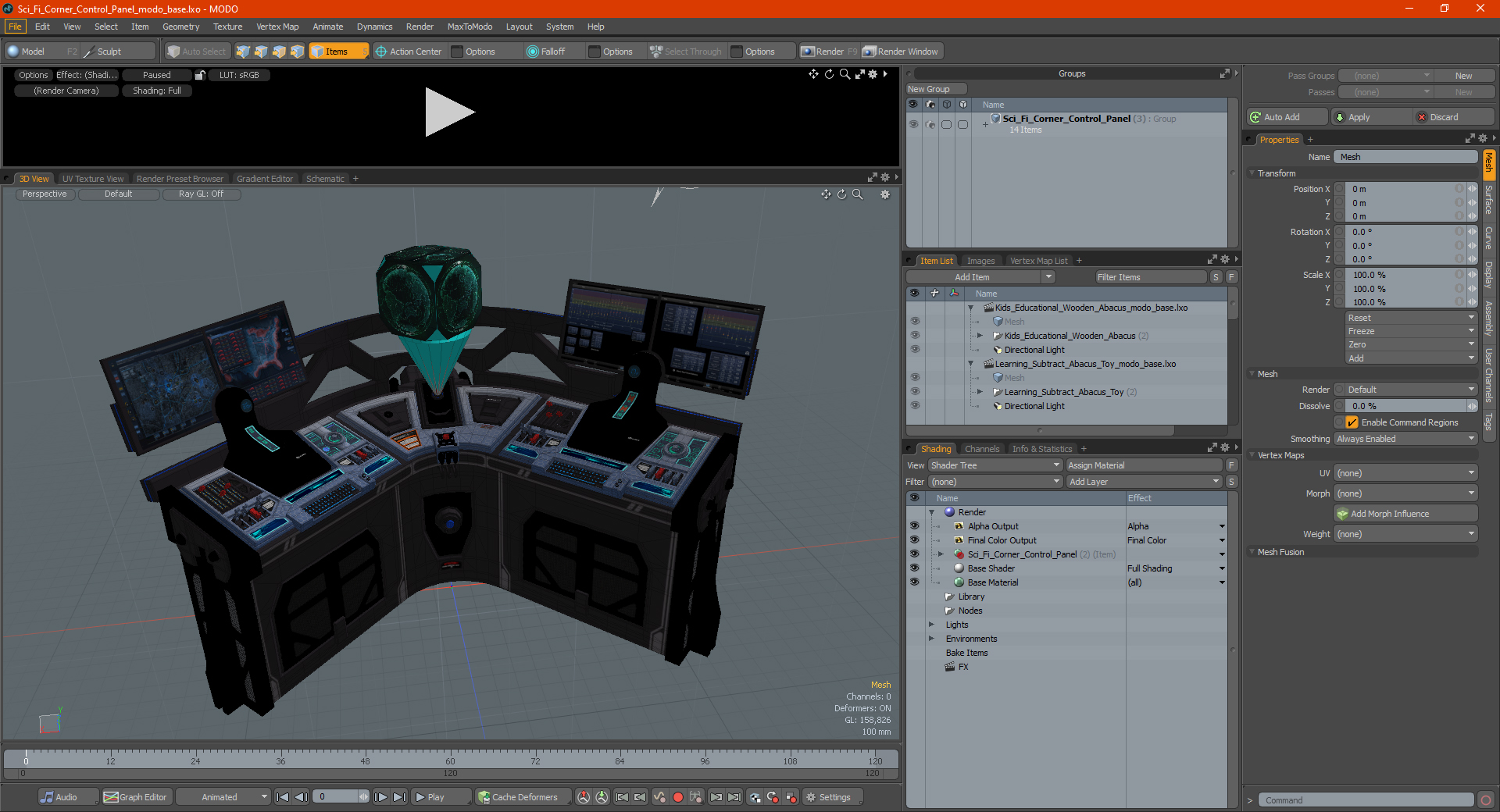Toggle visibility of Final Color Output

[x=914, y=540]
